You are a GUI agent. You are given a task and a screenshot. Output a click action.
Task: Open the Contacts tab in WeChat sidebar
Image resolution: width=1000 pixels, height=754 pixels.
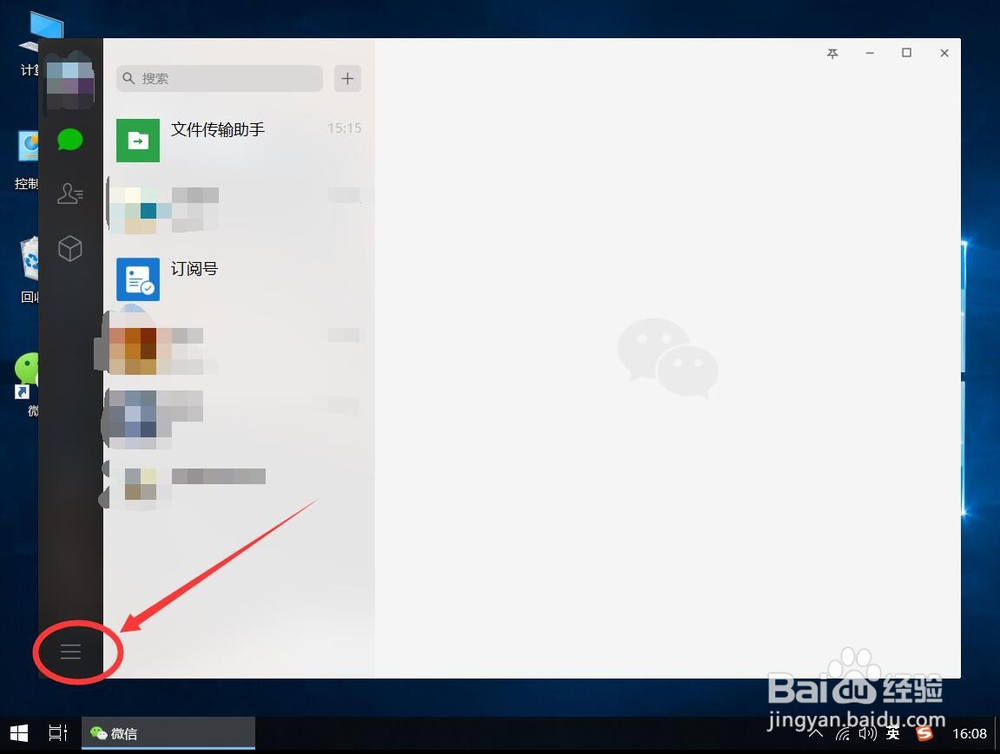point(70,193)
